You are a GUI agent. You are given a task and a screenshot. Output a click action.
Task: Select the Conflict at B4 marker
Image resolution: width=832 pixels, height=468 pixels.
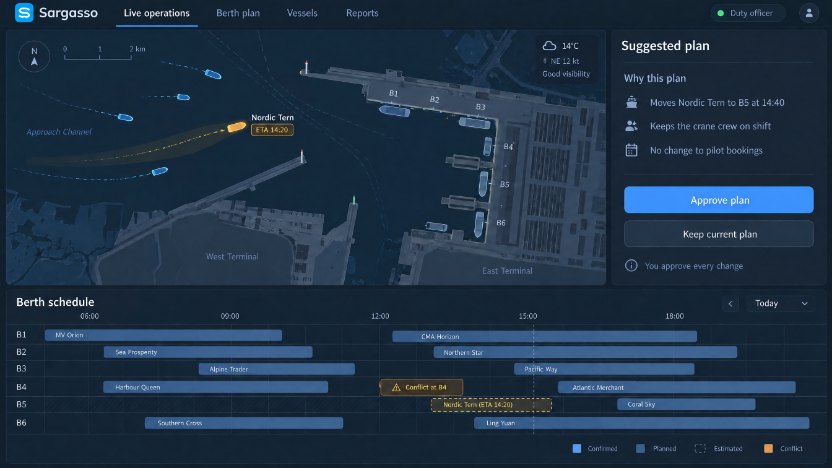(x=421, y=387)
